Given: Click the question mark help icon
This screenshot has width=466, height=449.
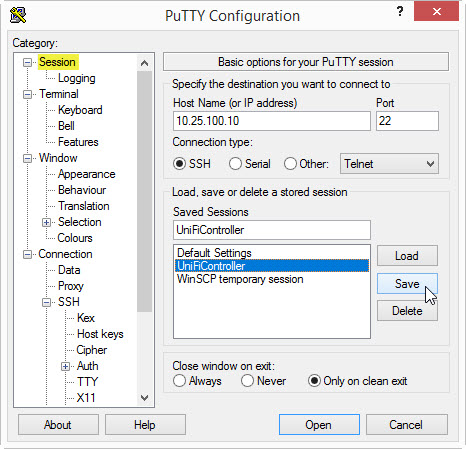Looking at the screenshot, I should (400, 12).
